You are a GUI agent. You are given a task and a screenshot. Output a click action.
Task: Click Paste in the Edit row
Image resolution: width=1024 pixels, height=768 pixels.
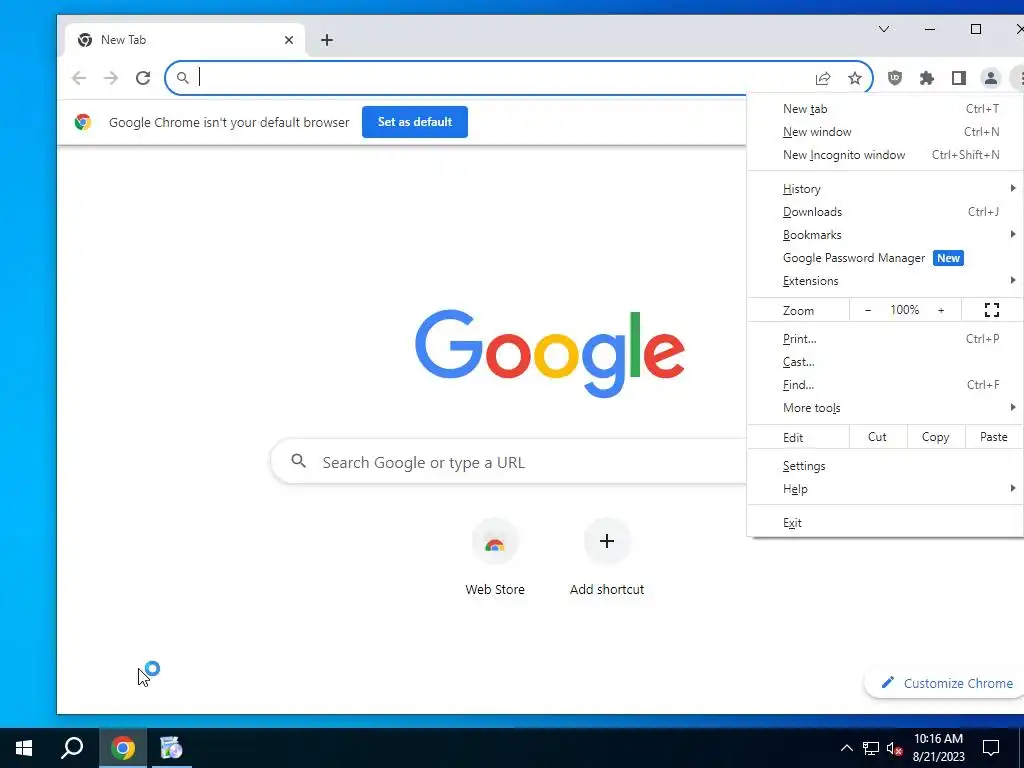(x=994, y=437)
